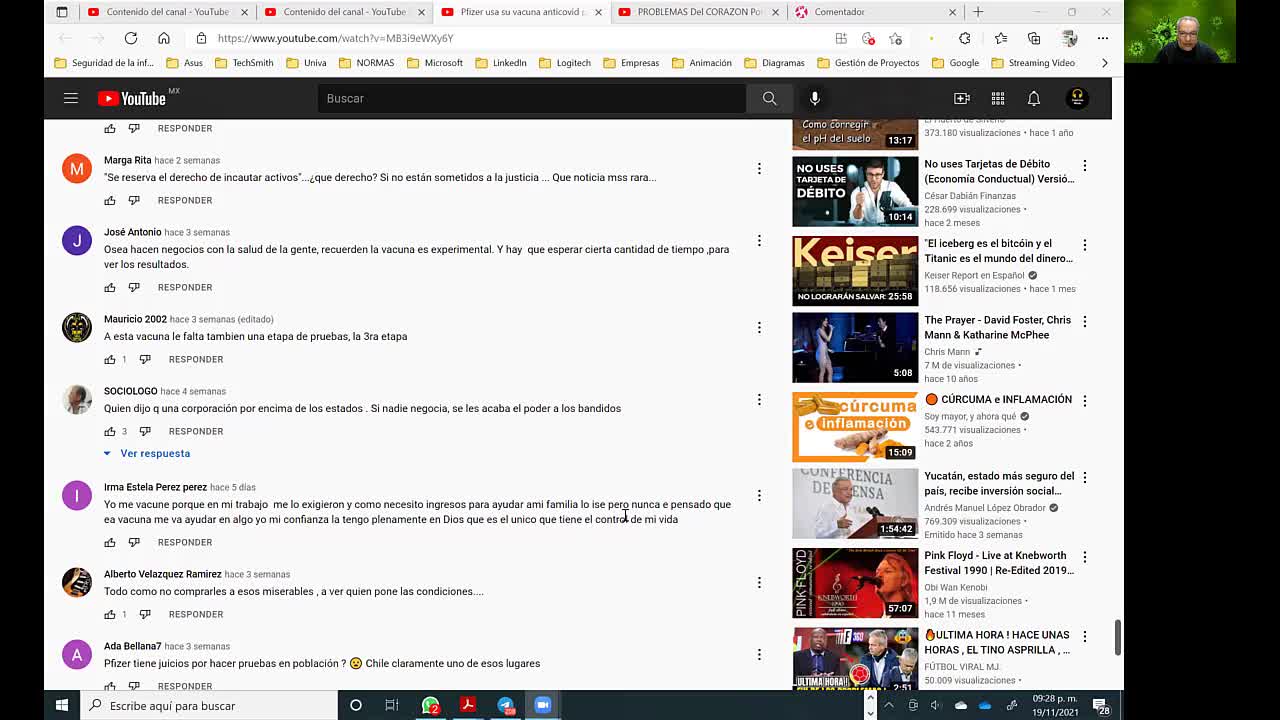This screenshot has width=1280, height=720.
Task: Reply to Mauricio 2002's comment
Action: pos(196,359)
